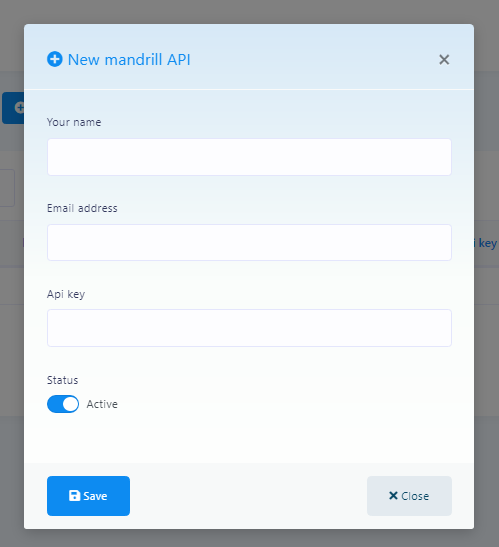
Task: Click the Active label next to the switch
Action: pyautogui.click(x=102, y=404)
